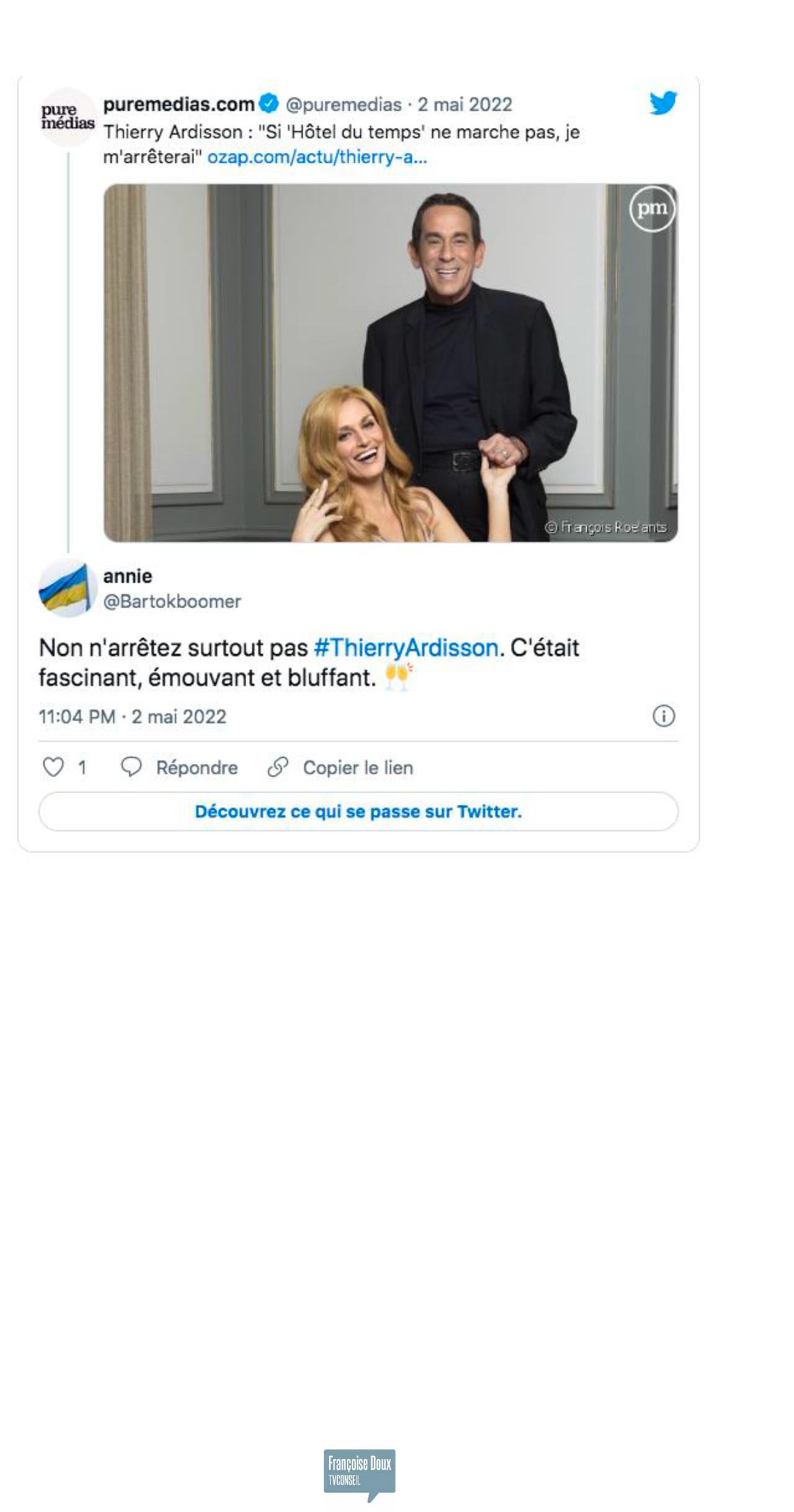The width and height of the screenshot is (794, 1512).
Task: Open the embedded tweet photo
Action: pos(390,362)
